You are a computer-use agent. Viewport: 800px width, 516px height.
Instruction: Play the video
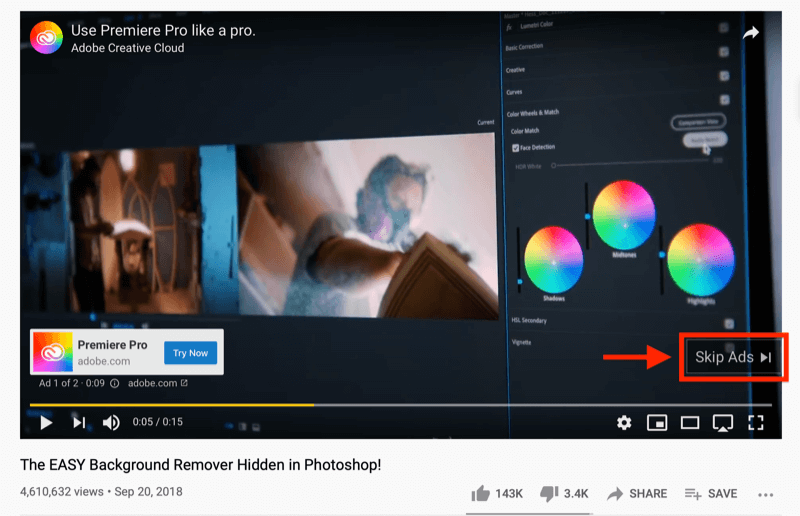[46, 423]
